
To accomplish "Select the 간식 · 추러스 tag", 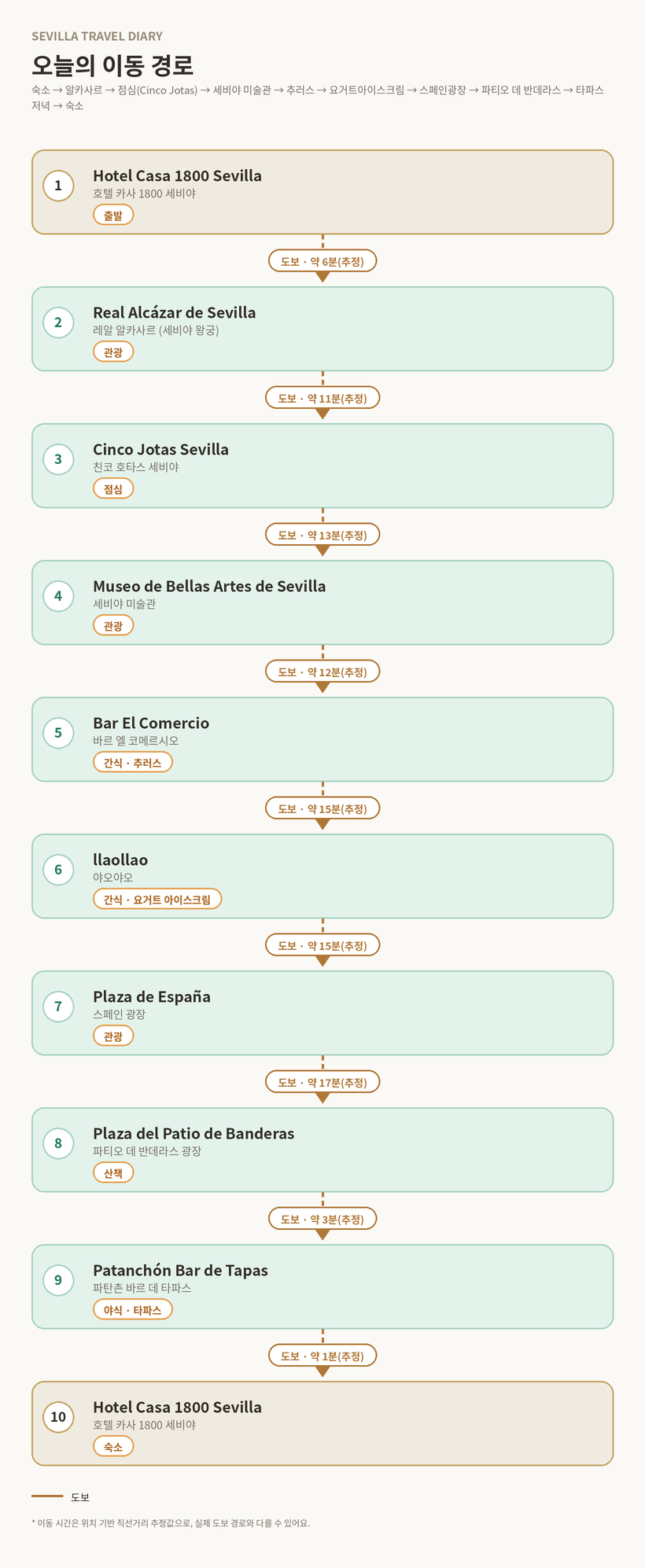I will [x=132, y=763].
